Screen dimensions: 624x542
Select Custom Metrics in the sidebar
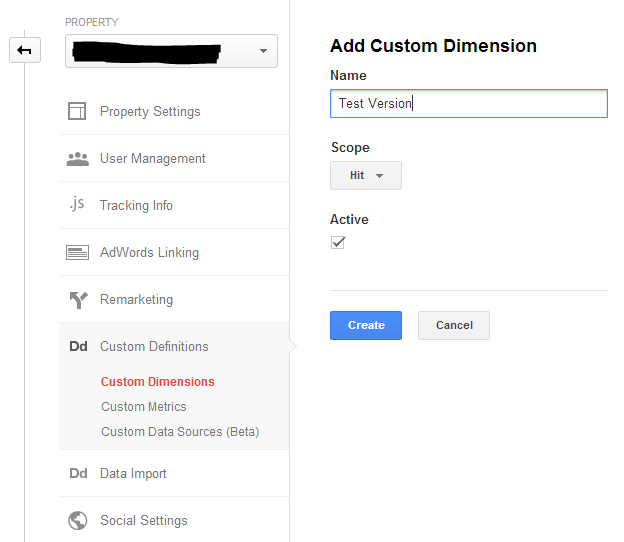[143, 407]
